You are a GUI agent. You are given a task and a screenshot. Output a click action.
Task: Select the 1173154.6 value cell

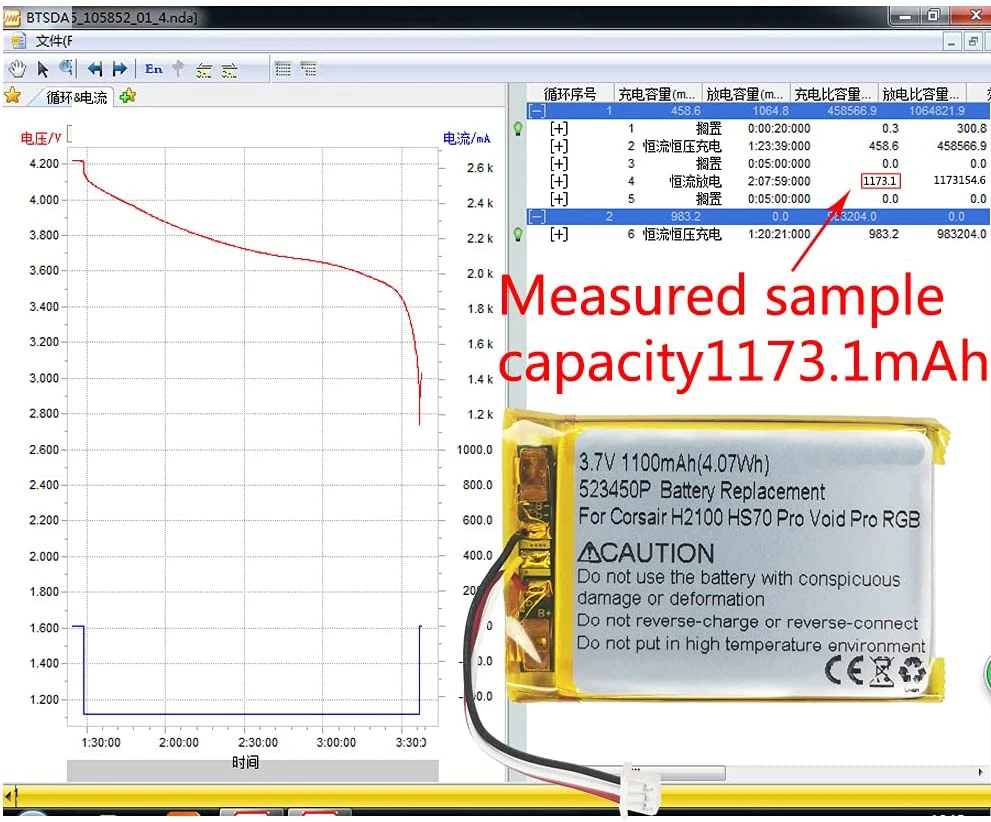pyautogui.click(x=959, y=181)
